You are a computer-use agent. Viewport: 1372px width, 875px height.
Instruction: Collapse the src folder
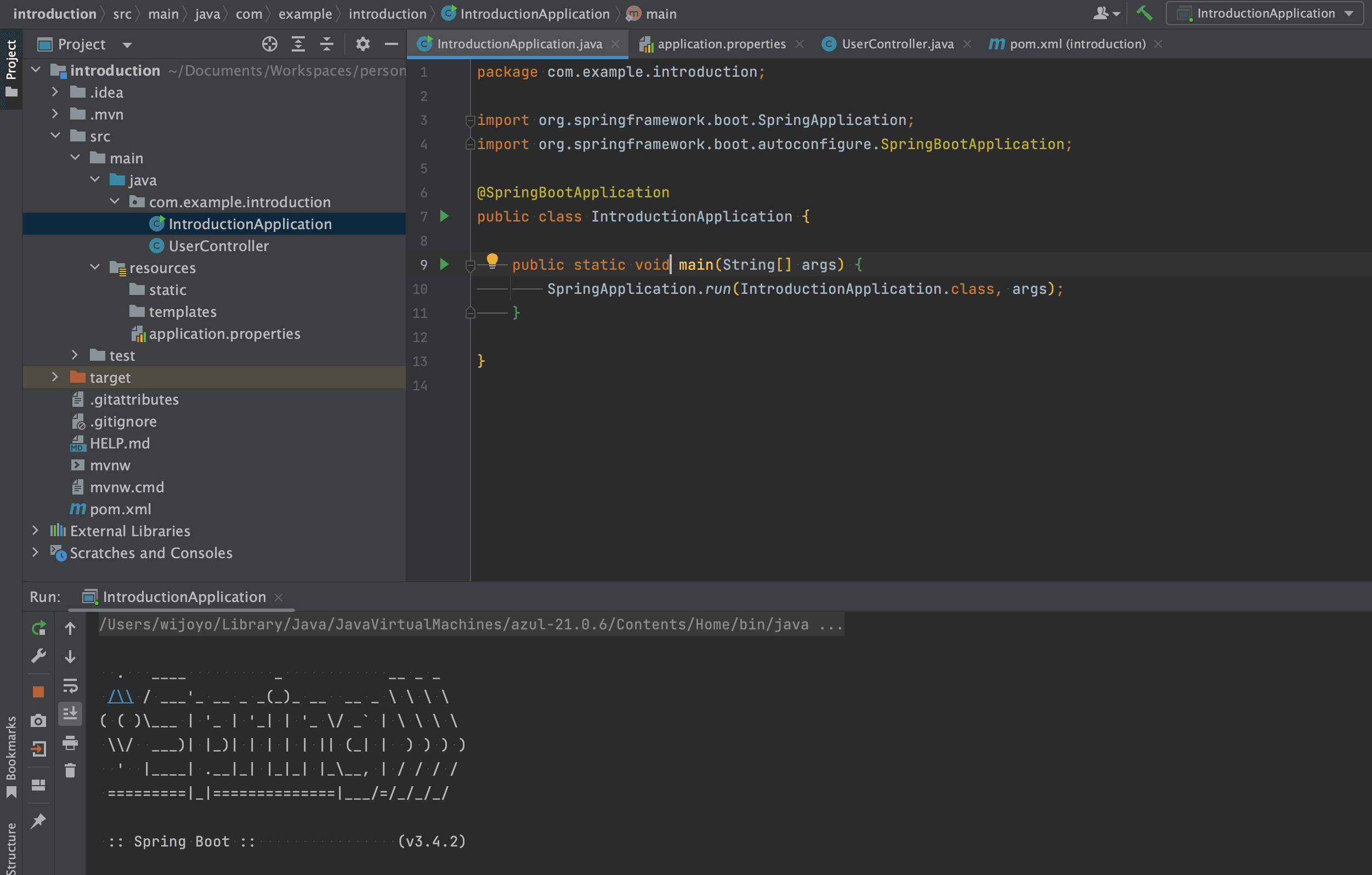[55, 135]
